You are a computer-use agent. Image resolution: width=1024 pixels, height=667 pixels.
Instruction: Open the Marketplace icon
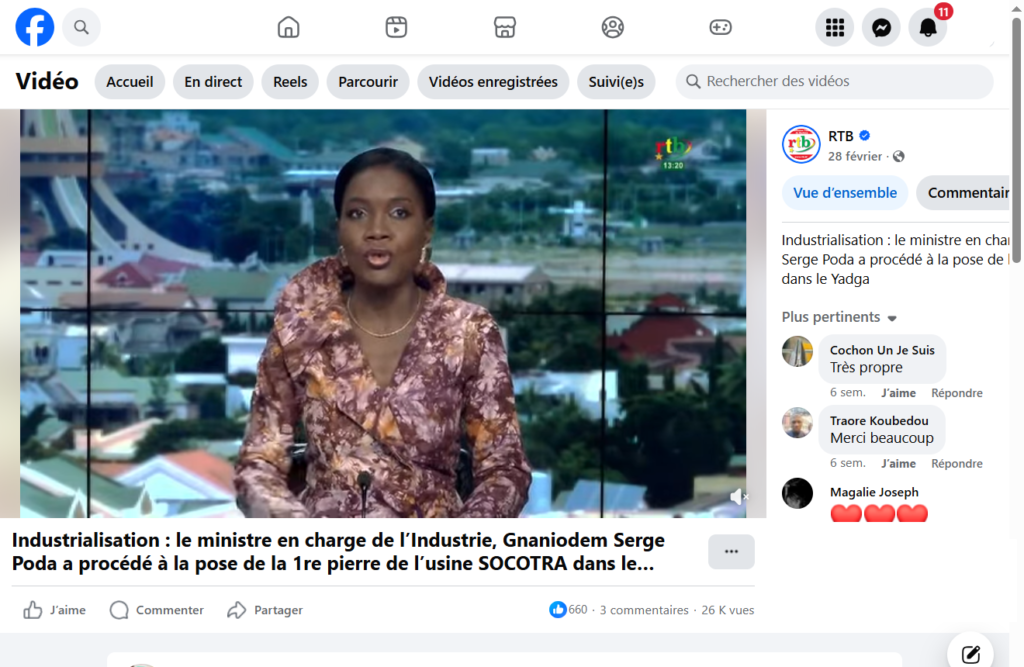505,27
